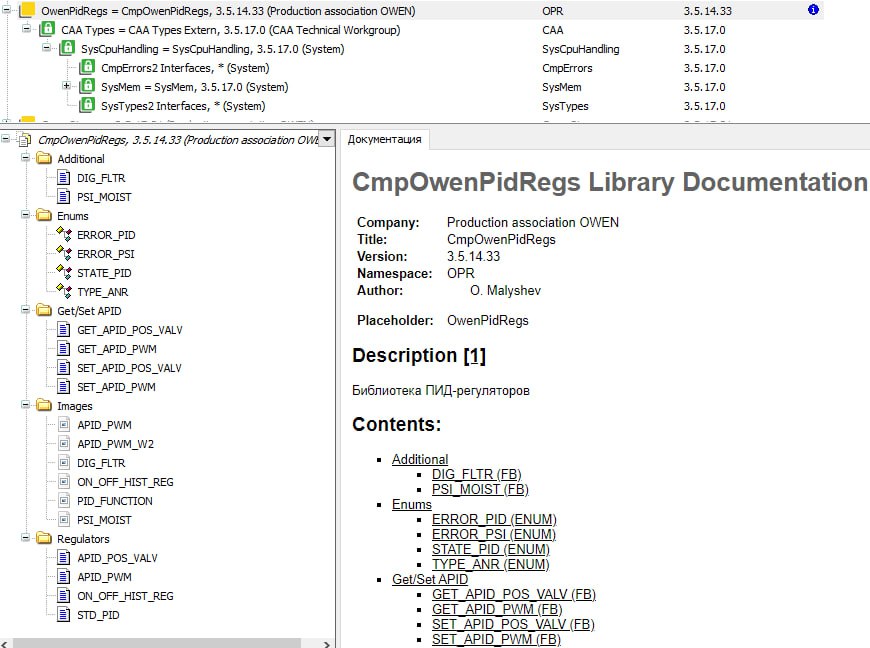
Task: Click the [1] reference link in Description heading
Action: pyautogui.click(x=474, y=355)
